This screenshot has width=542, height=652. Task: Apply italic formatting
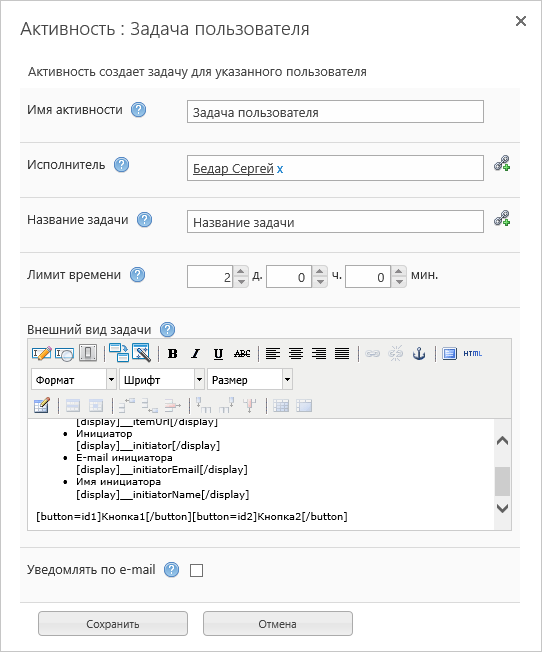195,354
